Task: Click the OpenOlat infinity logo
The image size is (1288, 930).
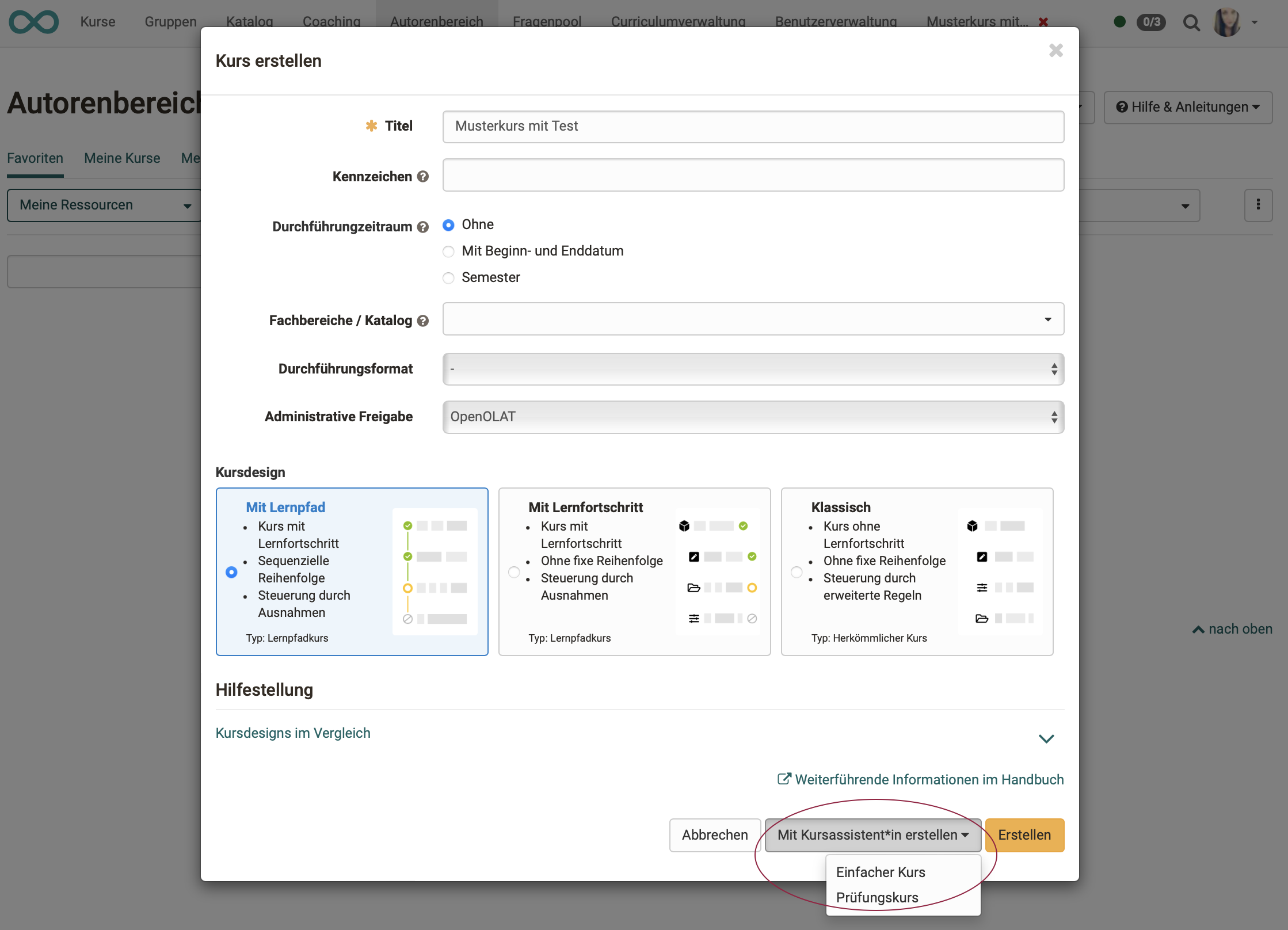Action: pyautogui.click(x=33, y=22)
